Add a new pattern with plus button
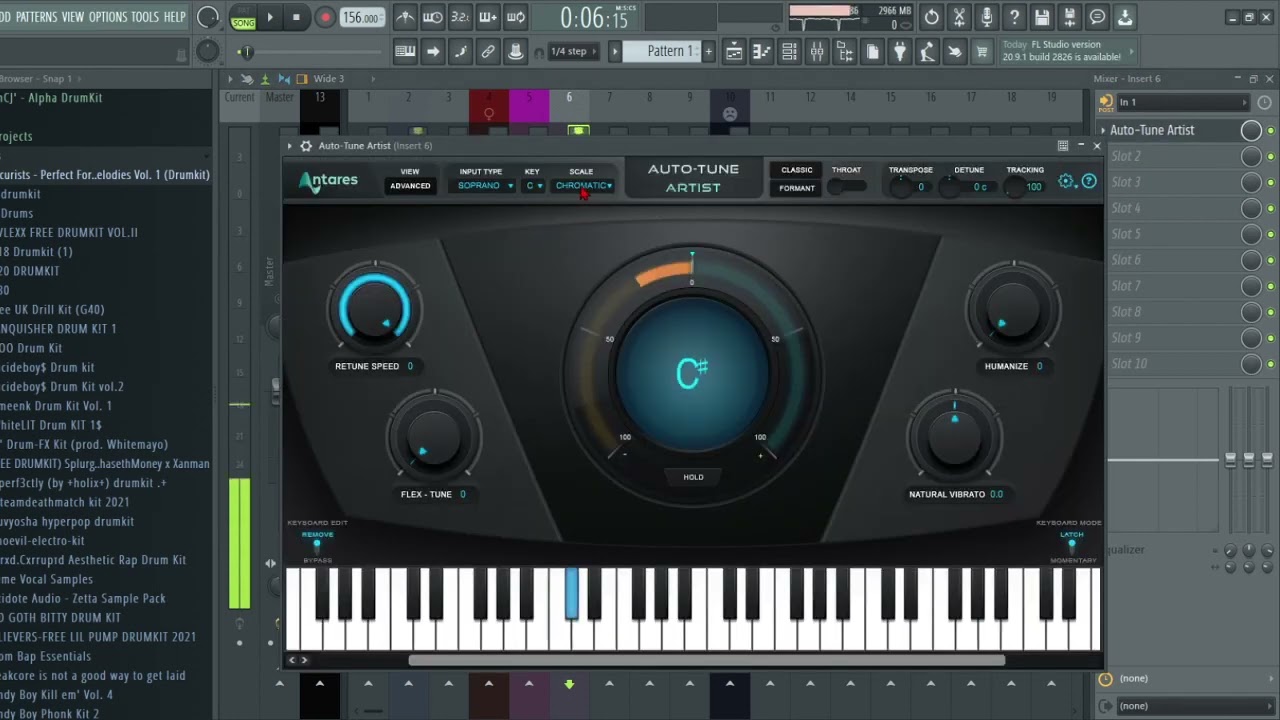 pyautogui.click(x=709, y=51)
